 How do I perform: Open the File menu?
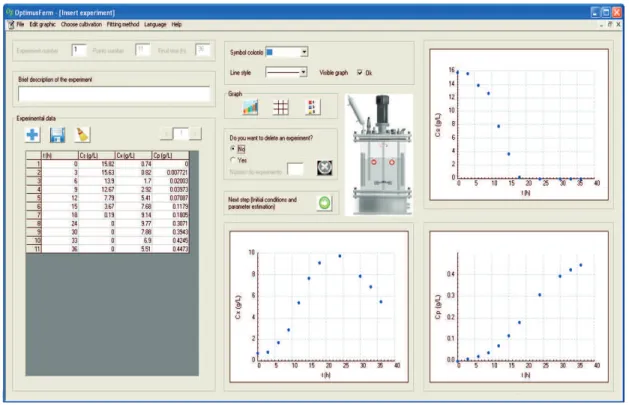[x=20, y=24]
